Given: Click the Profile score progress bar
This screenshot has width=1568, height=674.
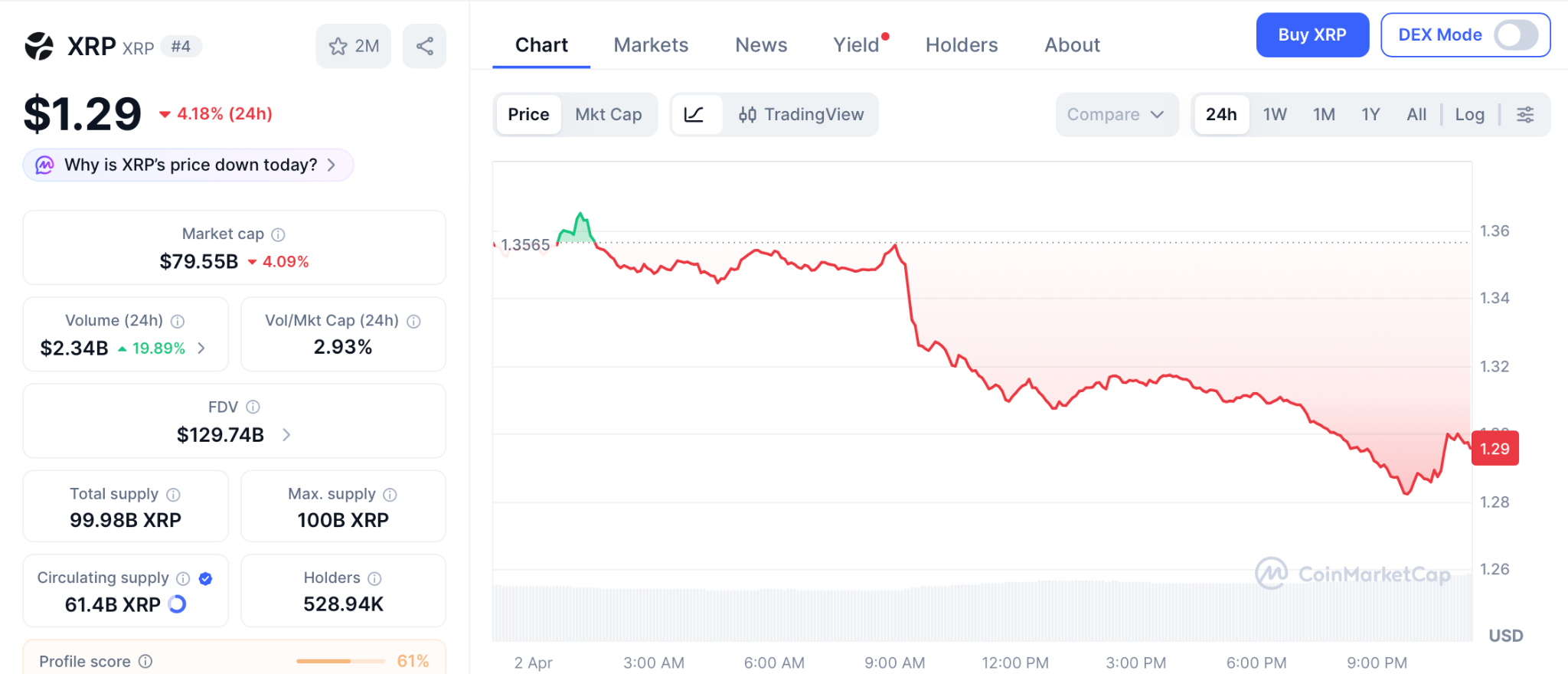Looking at the screenshot, I should [x=341, y=661].
